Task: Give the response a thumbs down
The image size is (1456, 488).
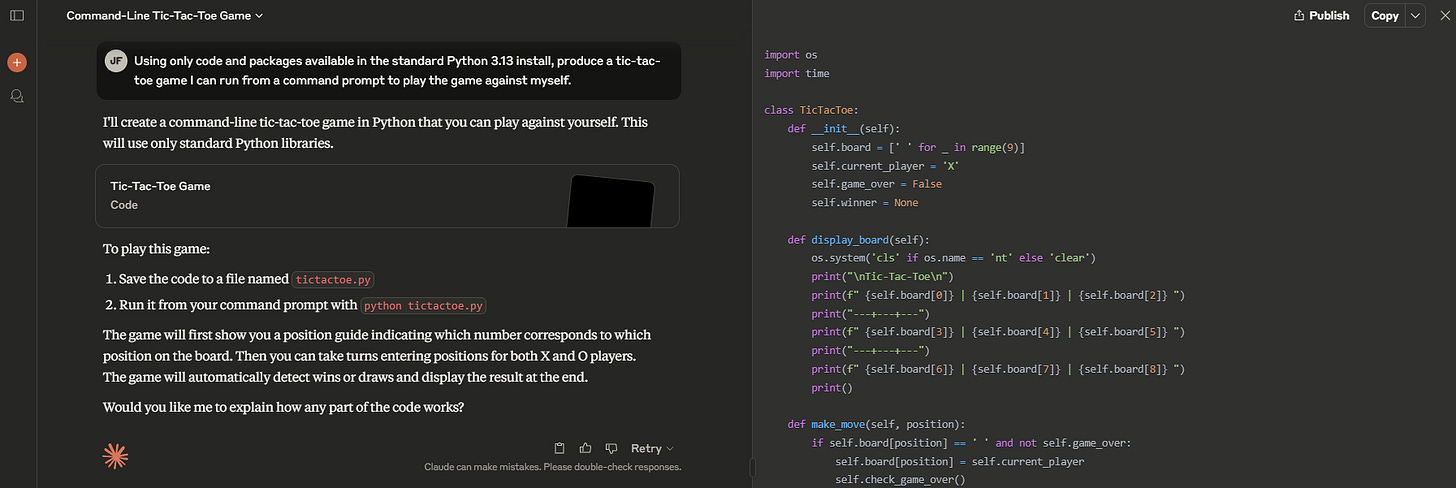Action: (610, 448)
